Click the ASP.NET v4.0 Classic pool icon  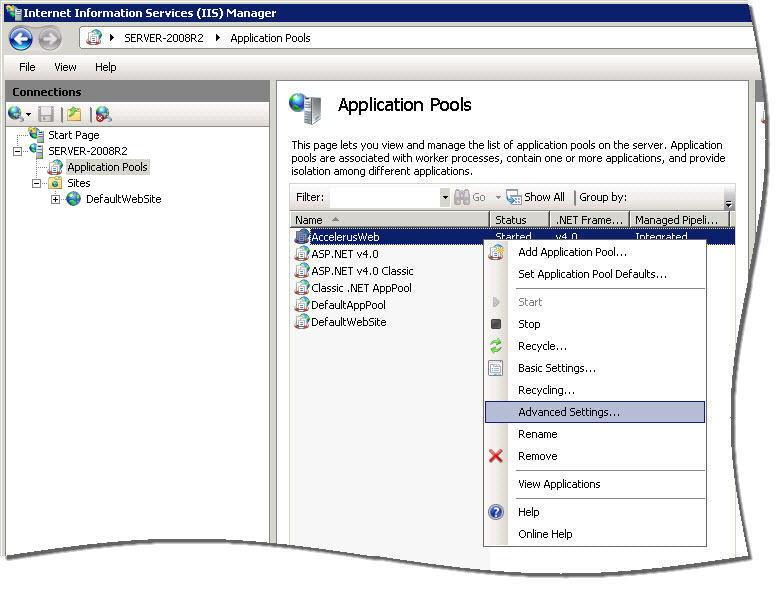pos(302,270)
